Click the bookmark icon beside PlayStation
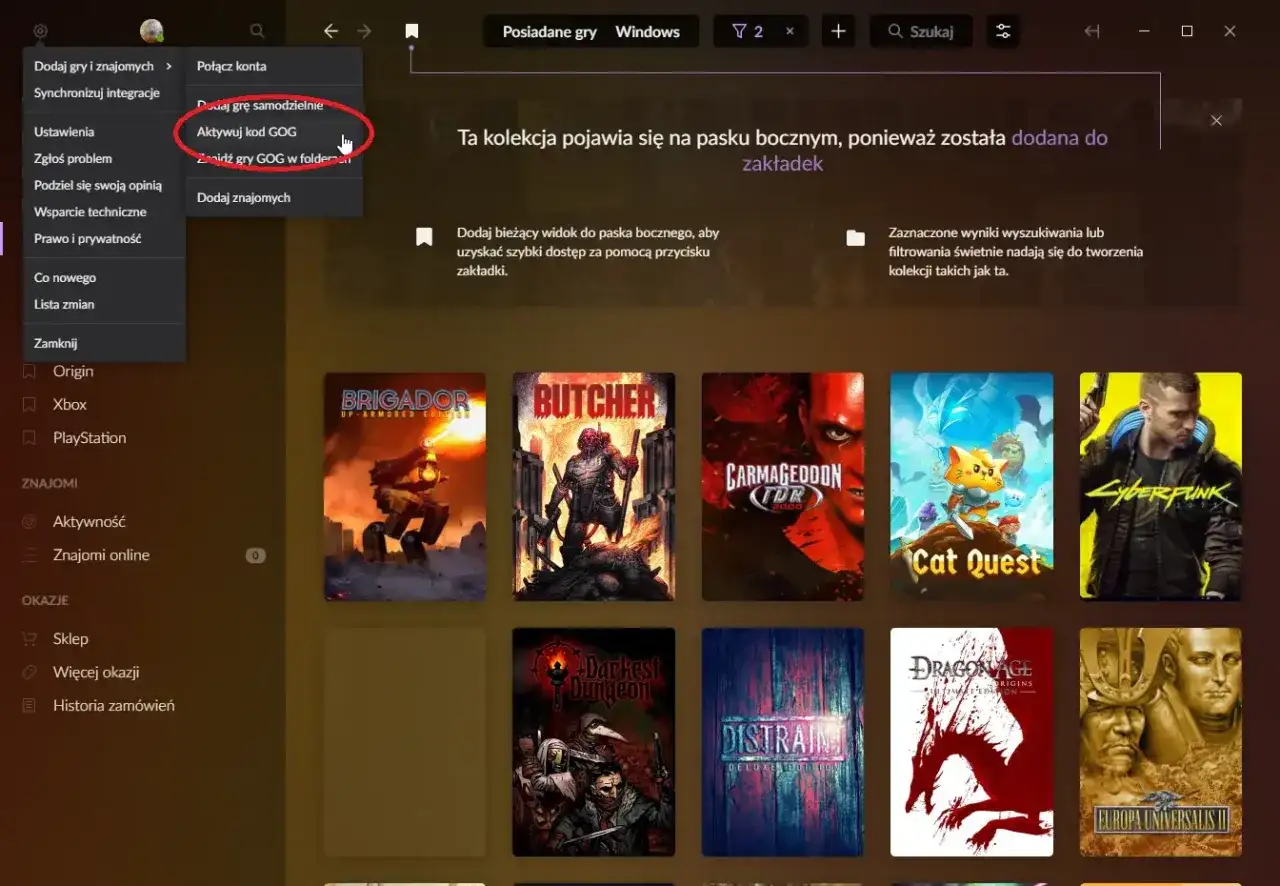This screenshot has height=886, width=1280. click(30, 437)
